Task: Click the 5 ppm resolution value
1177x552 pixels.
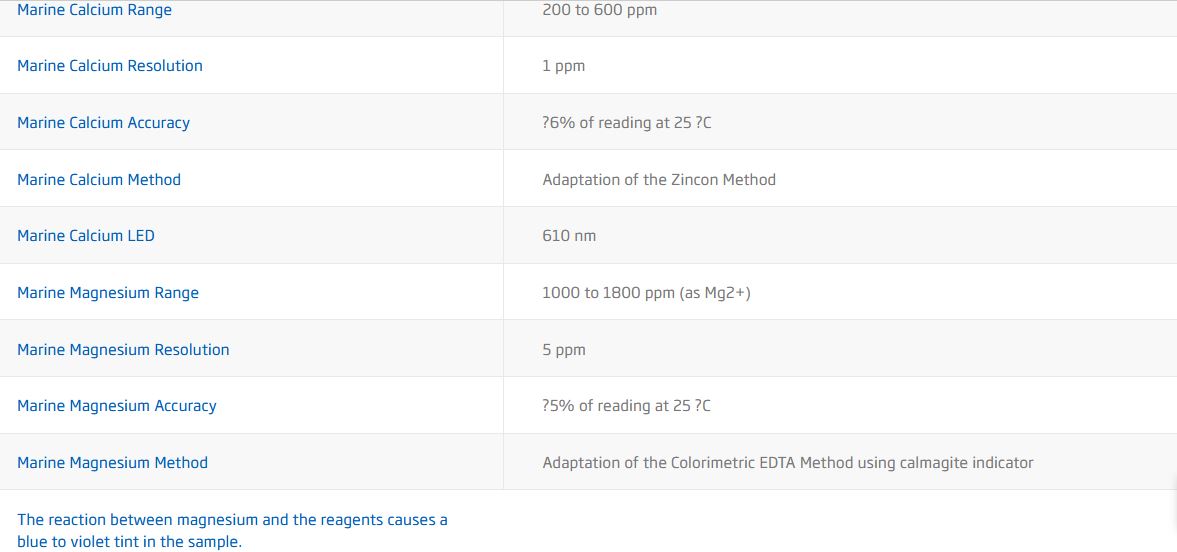Action: 564,350
